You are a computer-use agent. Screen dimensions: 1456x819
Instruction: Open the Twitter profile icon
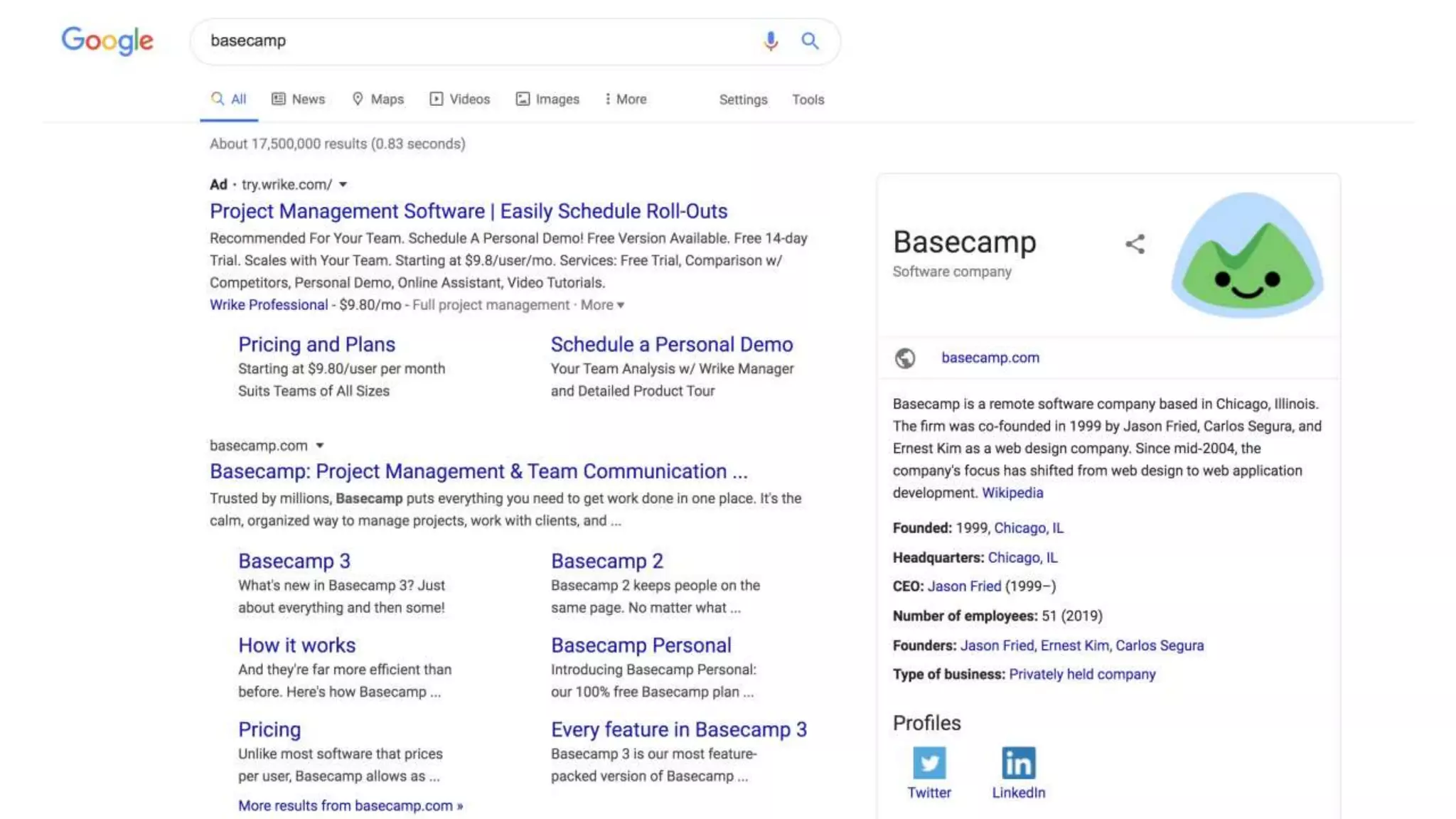[x=929, y=764]
